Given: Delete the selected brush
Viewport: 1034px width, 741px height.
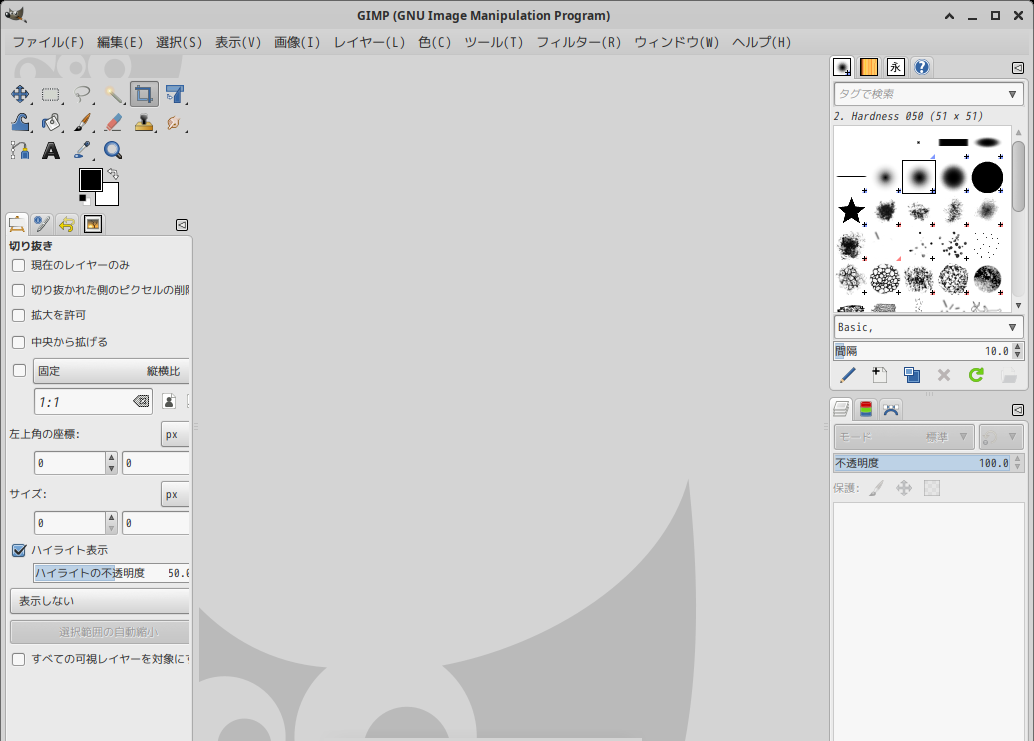Looking at the screenshot, I should (944, 375).
